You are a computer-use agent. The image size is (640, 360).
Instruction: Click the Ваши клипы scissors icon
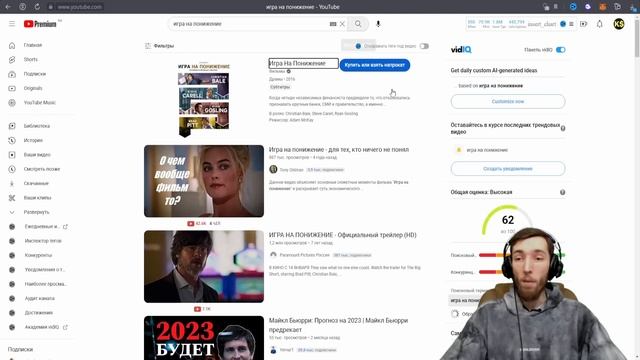(x=12, y=198)
